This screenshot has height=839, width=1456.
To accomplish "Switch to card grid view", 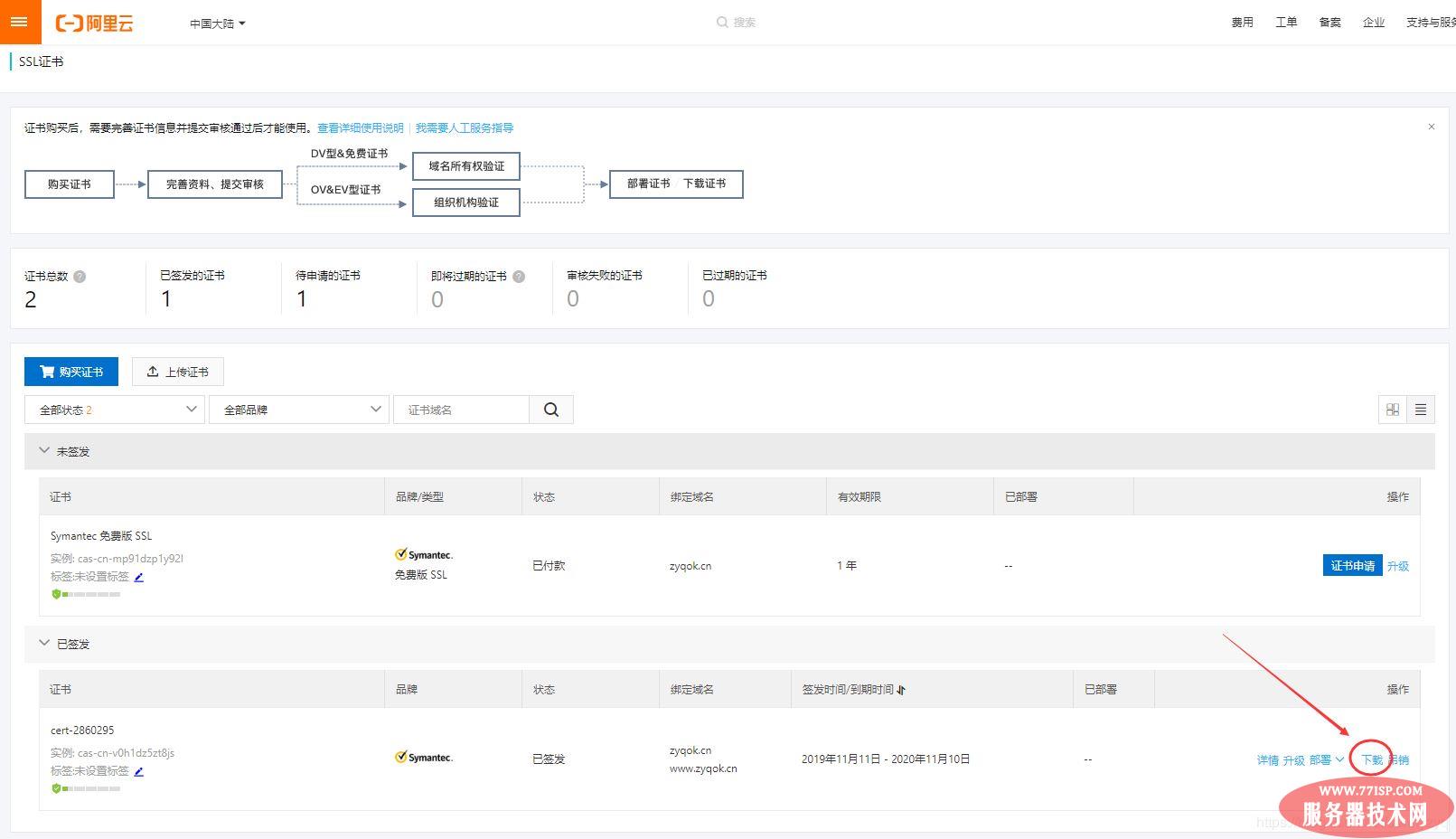I will click(x=1393, y=410).
